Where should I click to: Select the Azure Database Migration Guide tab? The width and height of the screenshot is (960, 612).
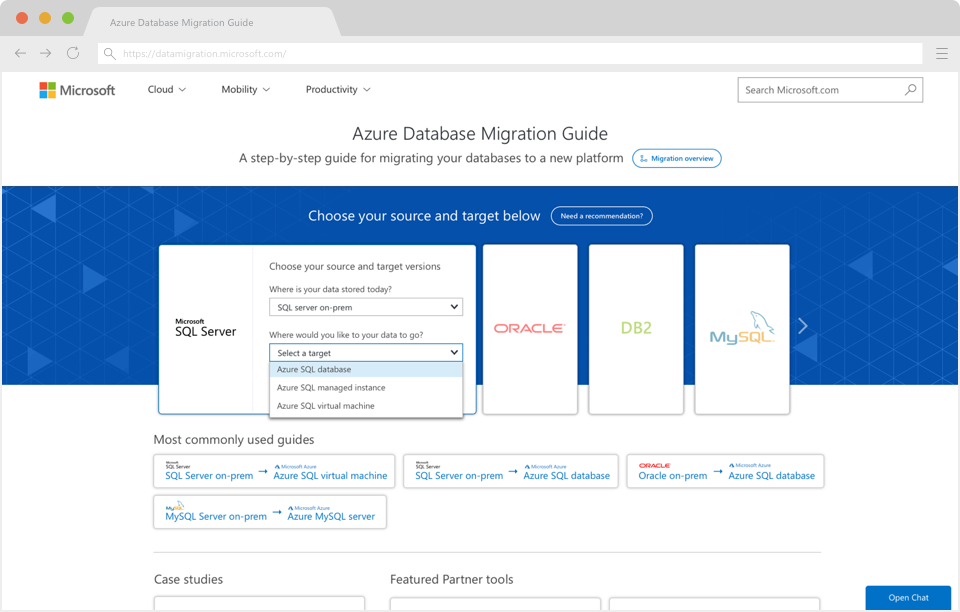point(211,23)
